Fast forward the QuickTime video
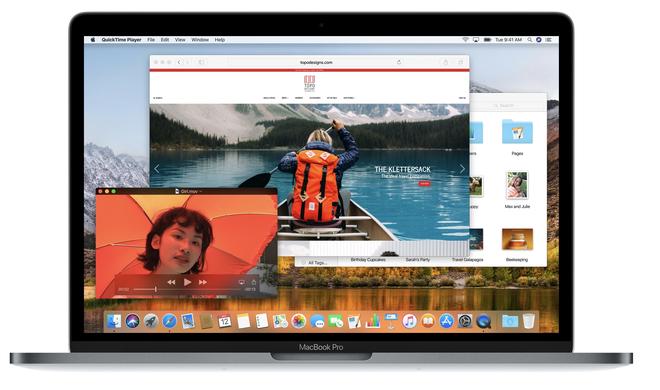The image size is (660, 390). (203, 282)
